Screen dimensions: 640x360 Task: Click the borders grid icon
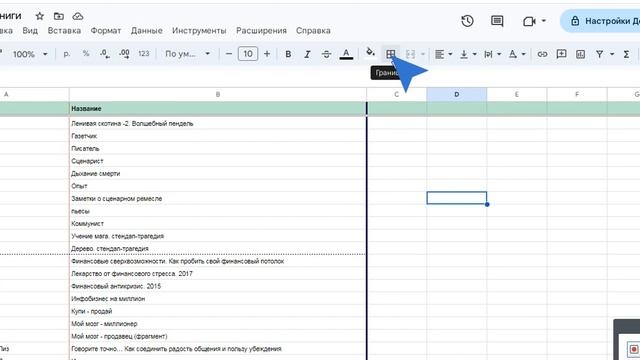[391, 54]
